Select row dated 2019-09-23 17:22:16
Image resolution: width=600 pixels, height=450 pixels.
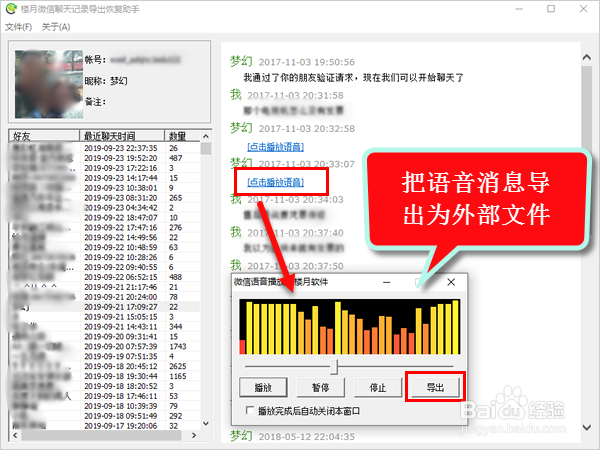(x=104, y=168)
